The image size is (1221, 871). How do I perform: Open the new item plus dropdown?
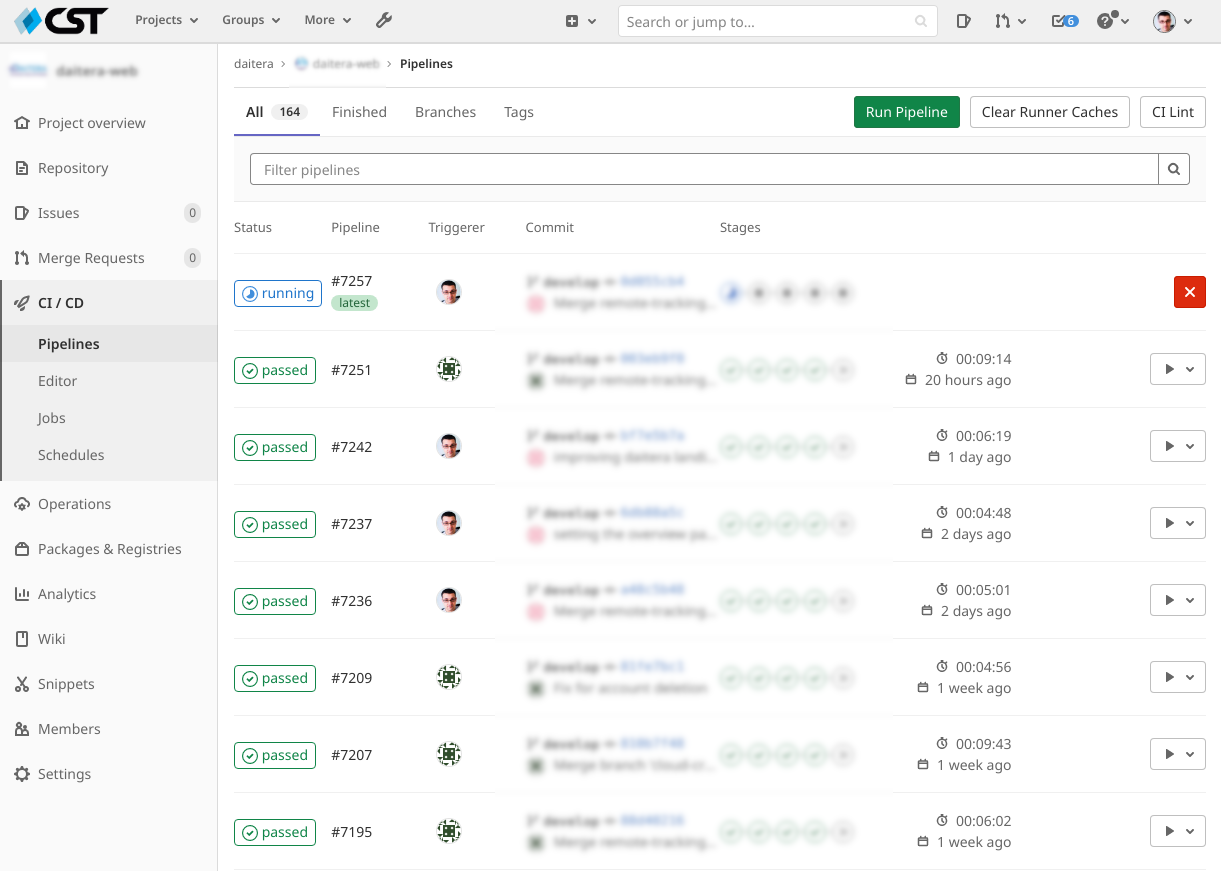pos(581,21)
